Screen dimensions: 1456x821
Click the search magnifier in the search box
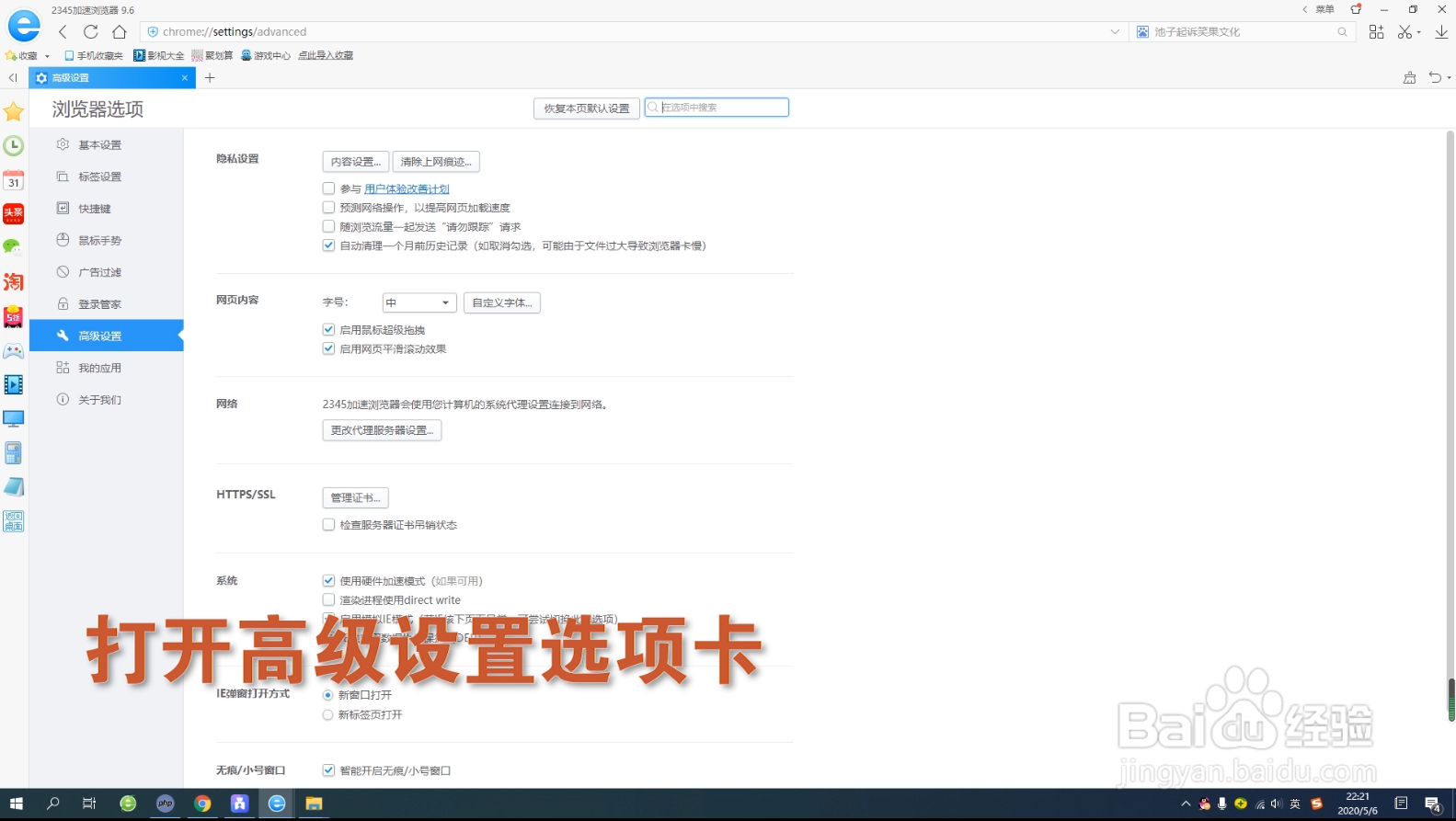1342,31
